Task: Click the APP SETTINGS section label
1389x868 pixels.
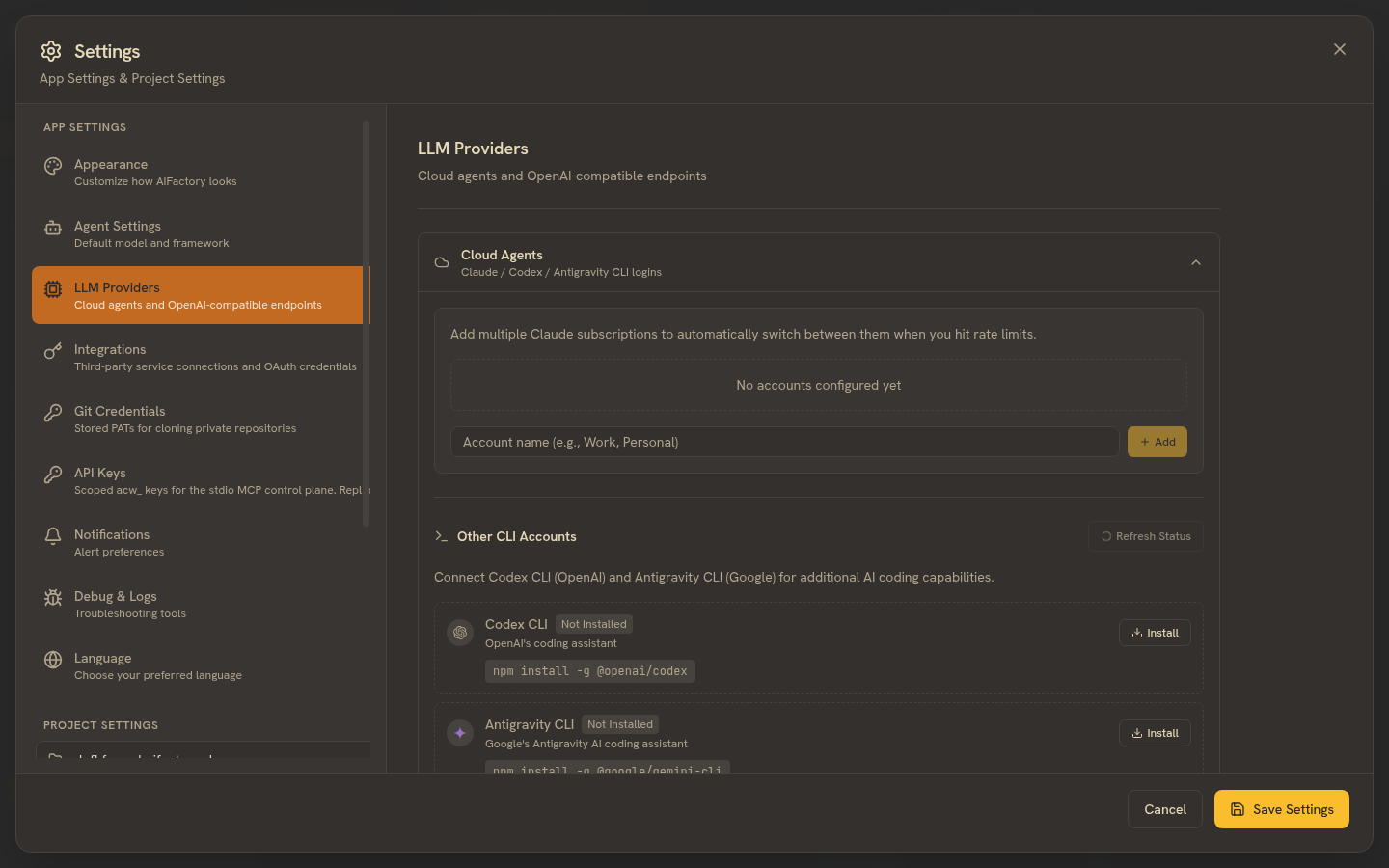Action: [x=85, y=127]
